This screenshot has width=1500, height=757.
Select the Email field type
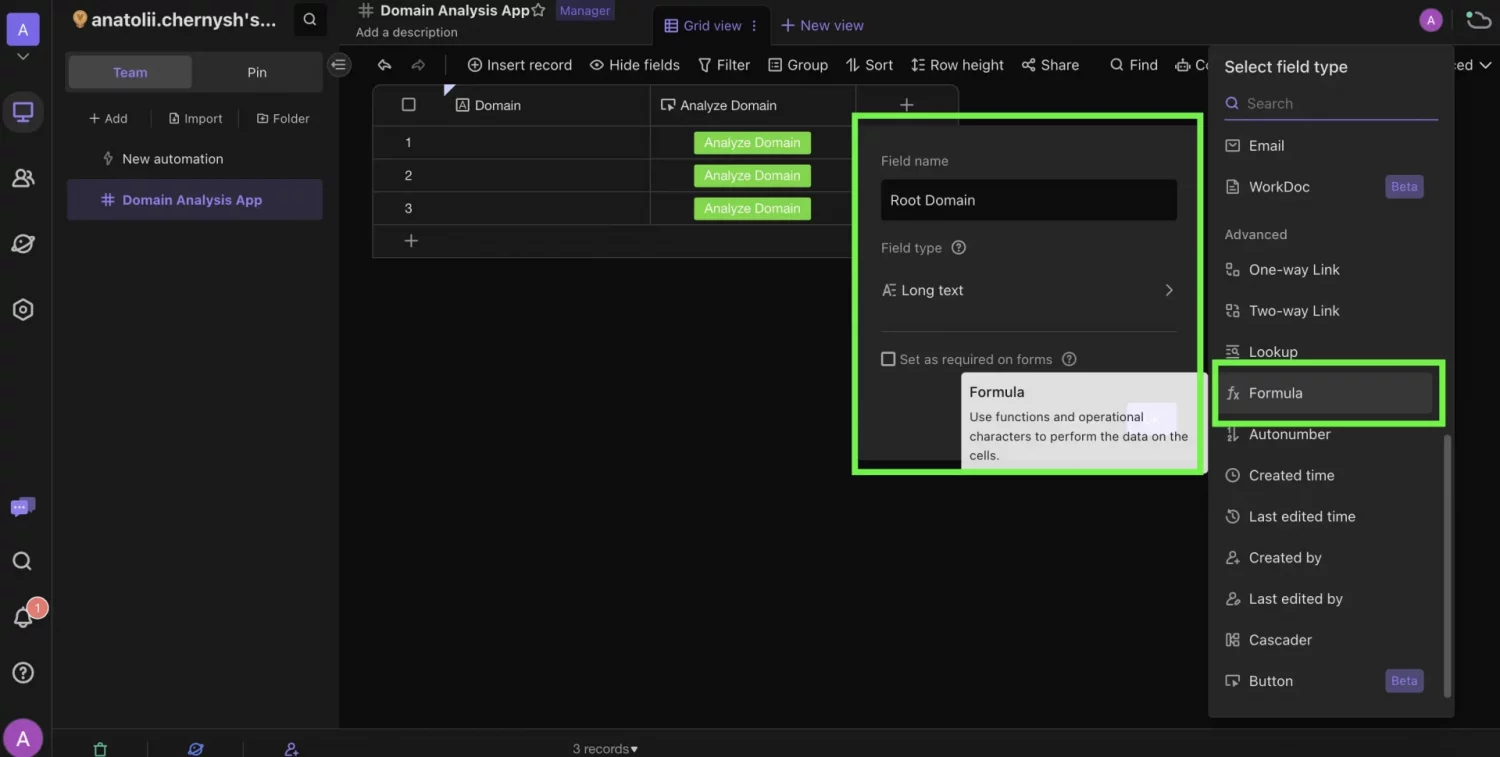point(1328,146)
